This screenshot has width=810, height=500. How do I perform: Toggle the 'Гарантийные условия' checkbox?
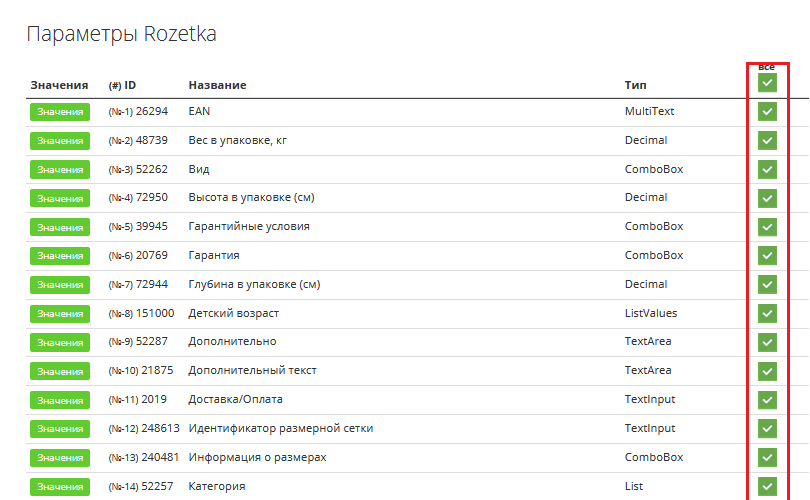(x=767, y=227)
